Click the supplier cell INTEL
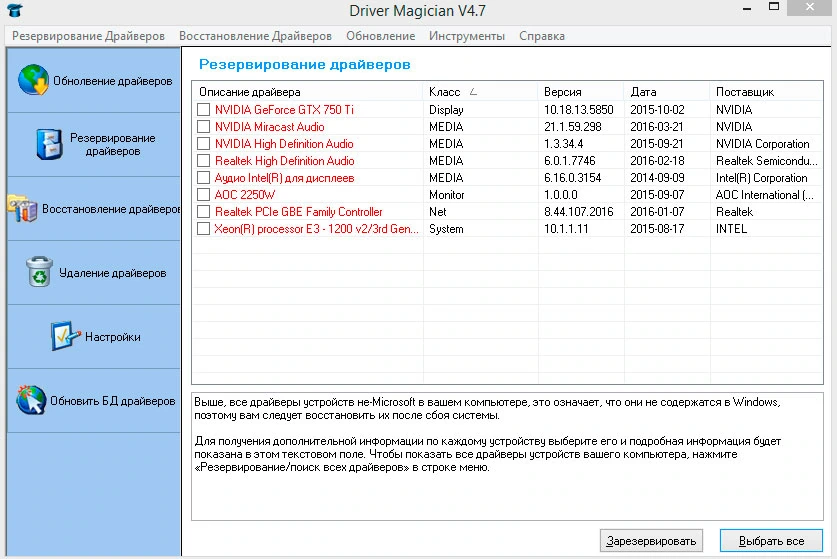This screenshot has height=559, width=837. point(731,229)
